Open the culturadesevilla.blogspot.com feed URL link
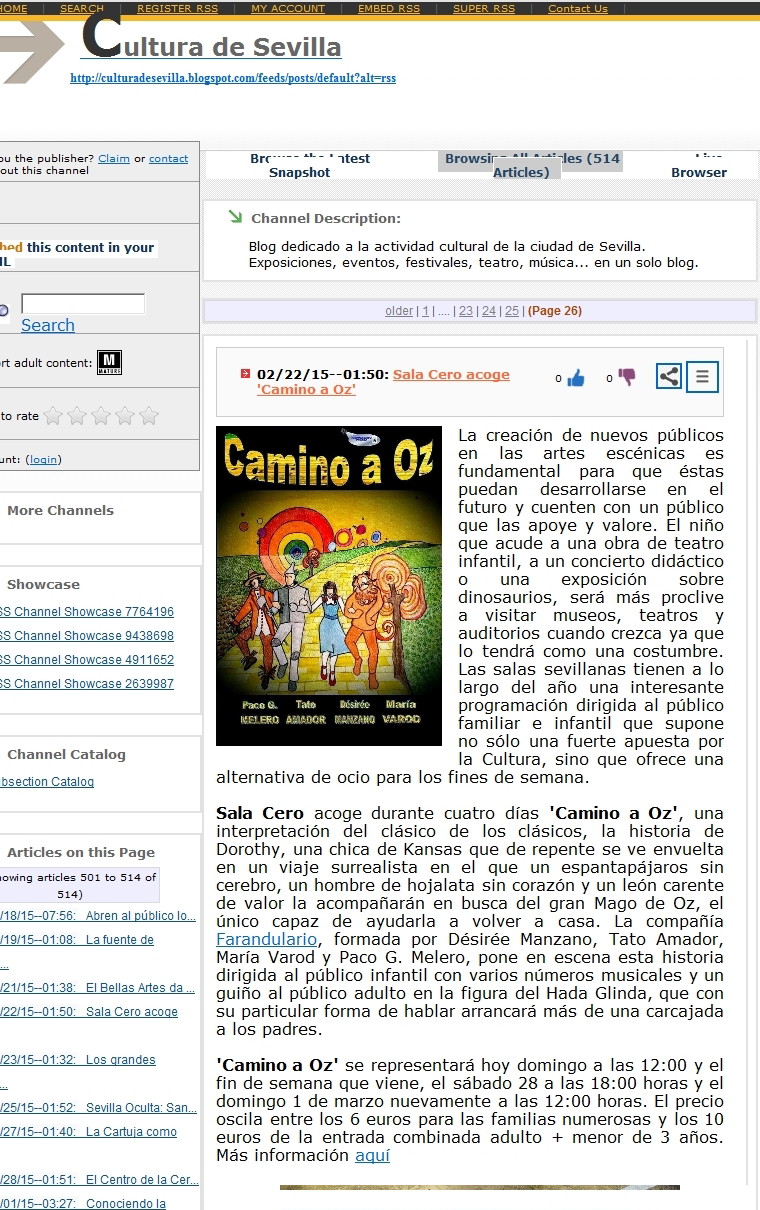This screenshot has height=1210, width=760. (x=233, y=78)
